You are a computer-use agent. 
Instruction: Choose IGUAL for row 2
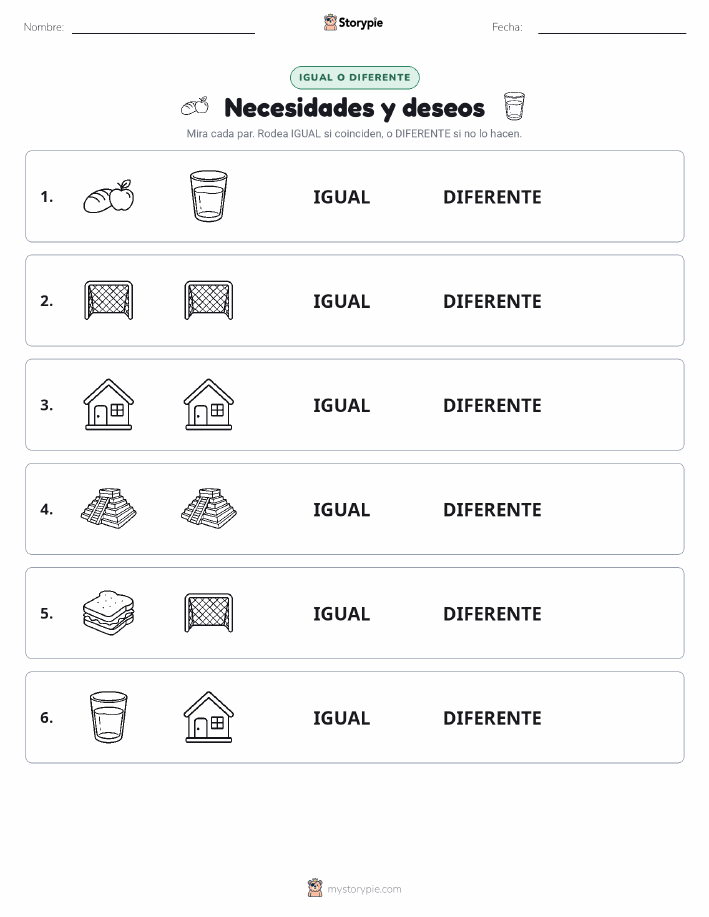pos(342,301)
